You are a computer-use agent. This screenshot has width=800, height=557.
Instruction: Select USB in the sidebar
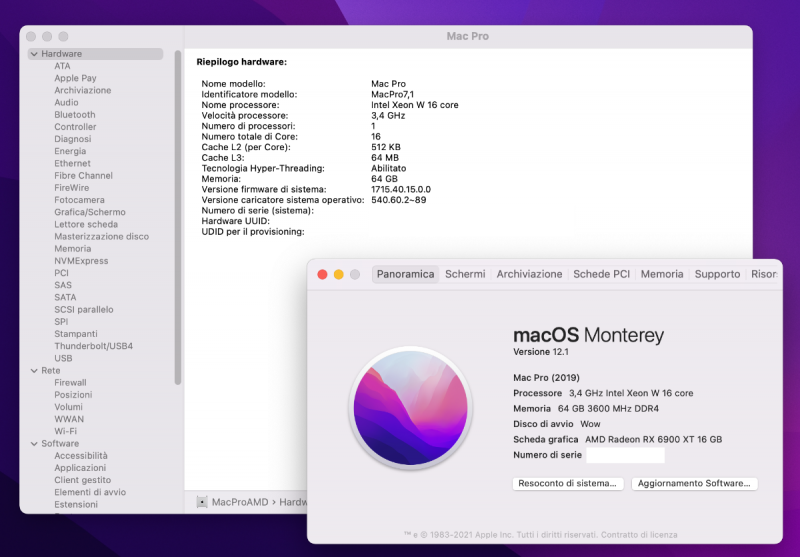click(x=63, y=358)
